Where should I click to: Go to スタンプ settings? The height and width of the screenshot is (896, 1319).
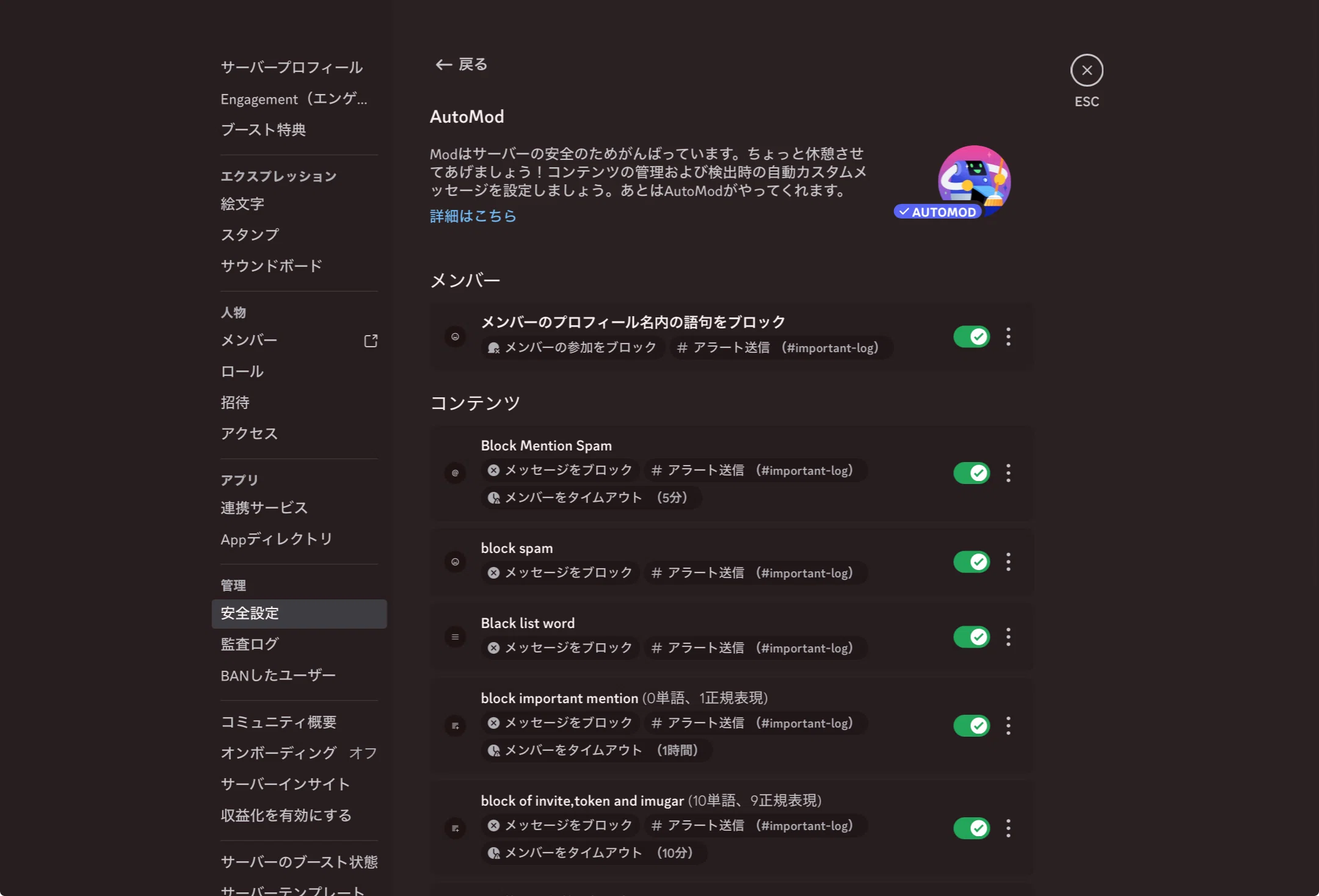(x=299, y=235)
